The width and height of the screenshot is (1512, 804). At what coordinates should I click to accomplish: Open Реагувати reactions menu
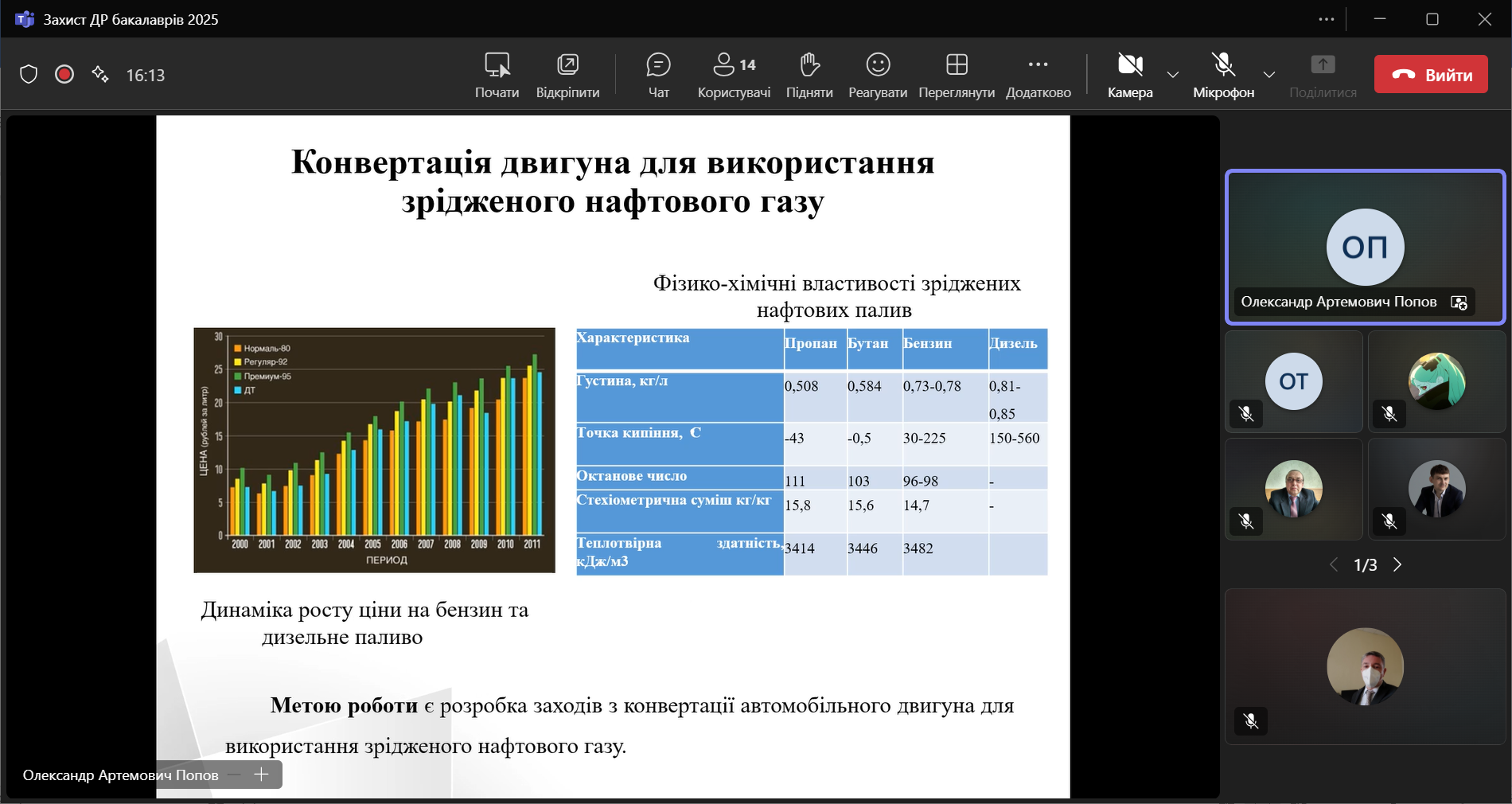878,75
